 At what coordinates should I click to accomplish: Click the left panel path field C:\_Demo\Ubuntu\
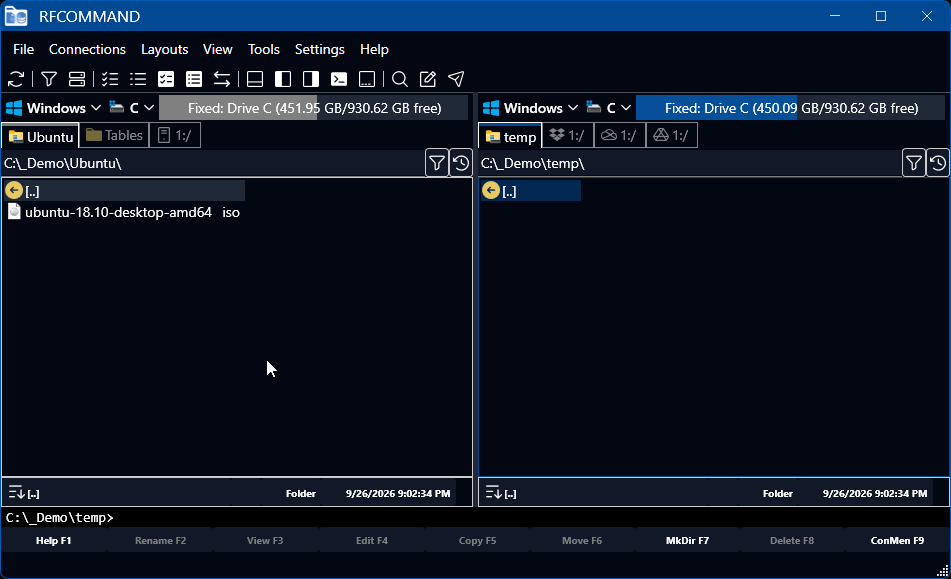pos(213,163)
